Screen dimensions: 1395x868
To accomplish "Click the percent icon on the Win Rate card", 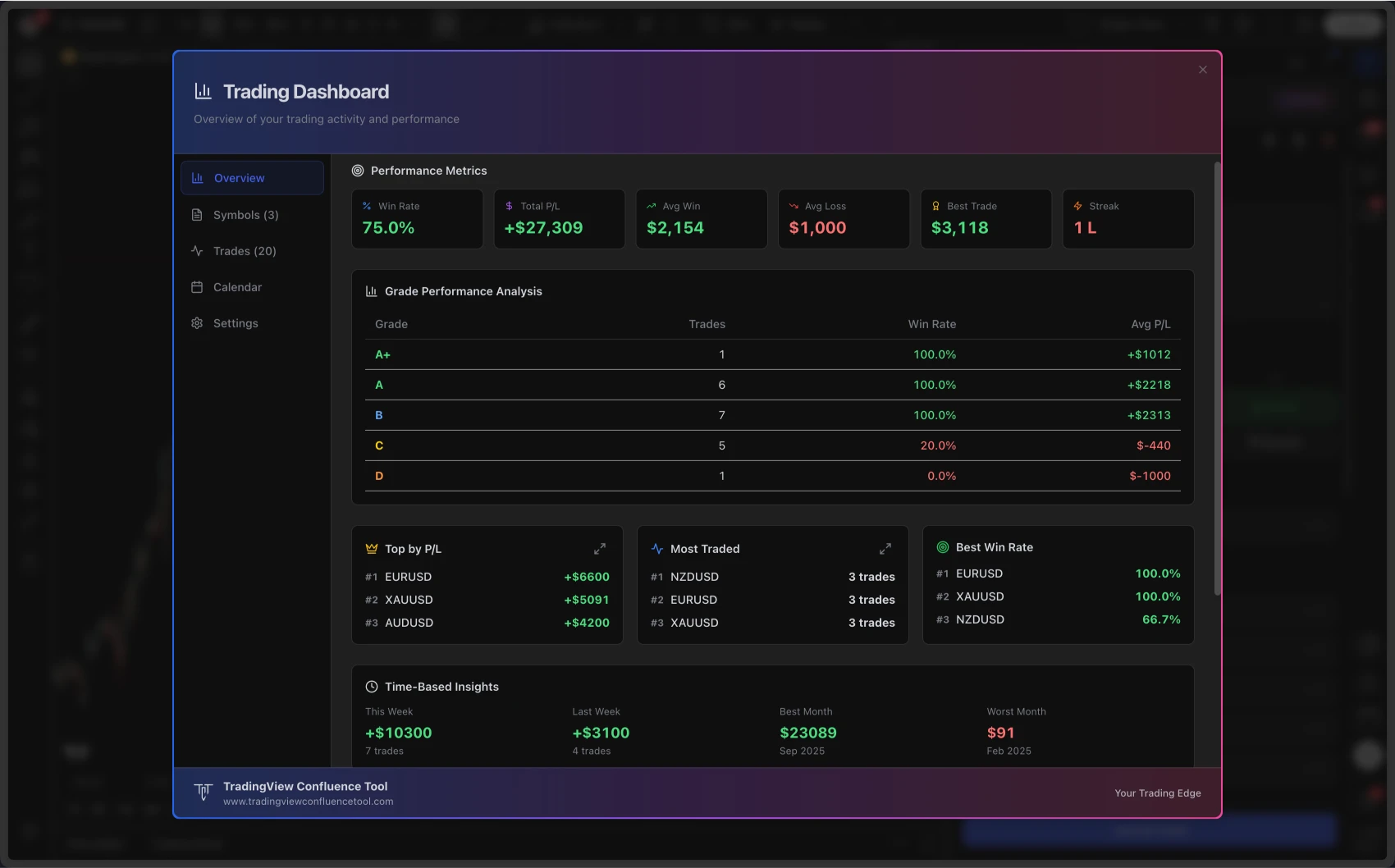I will (366, 206).
